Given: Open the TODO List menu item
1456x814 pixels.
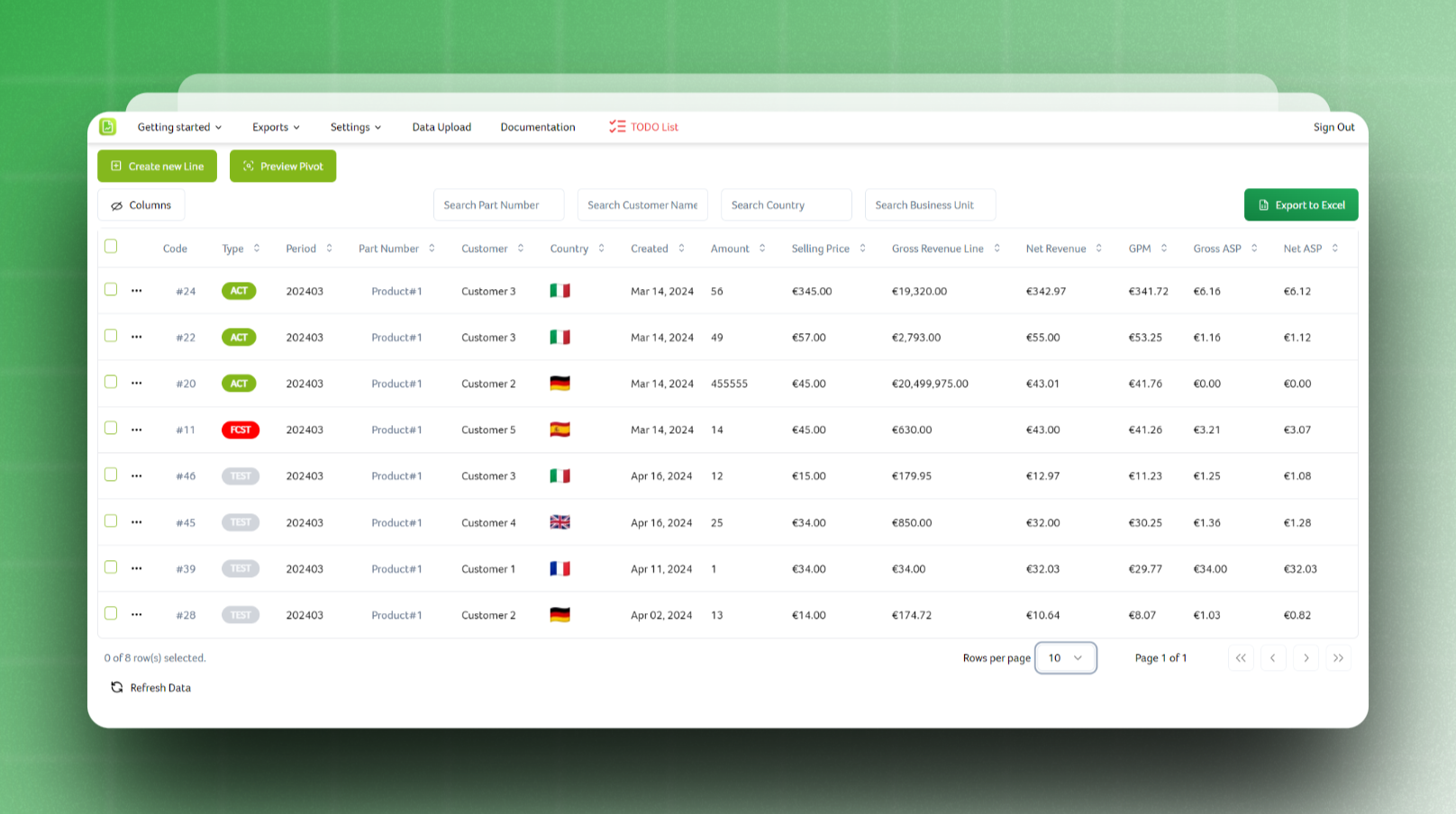Looking at the screenshot, I should [x=643, y=127].
